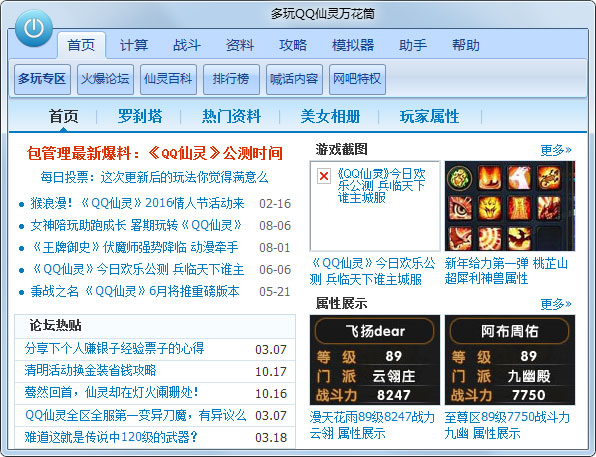Open caption link 今日欢乐公测 兵临天下谁主城服

(372, 271)
